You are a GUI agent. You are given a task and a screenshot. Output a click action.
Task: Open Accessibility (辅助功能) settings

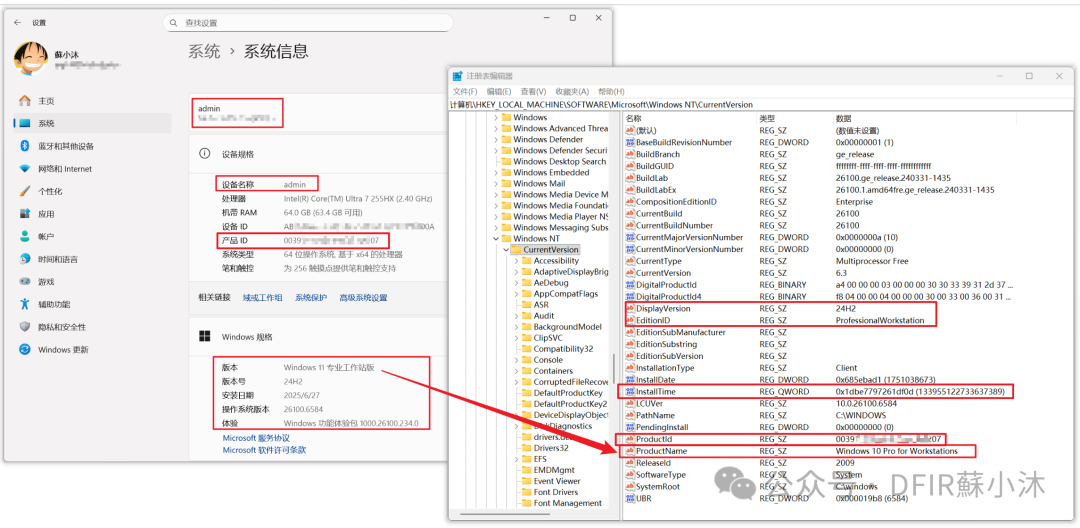(x=92, y=304)
